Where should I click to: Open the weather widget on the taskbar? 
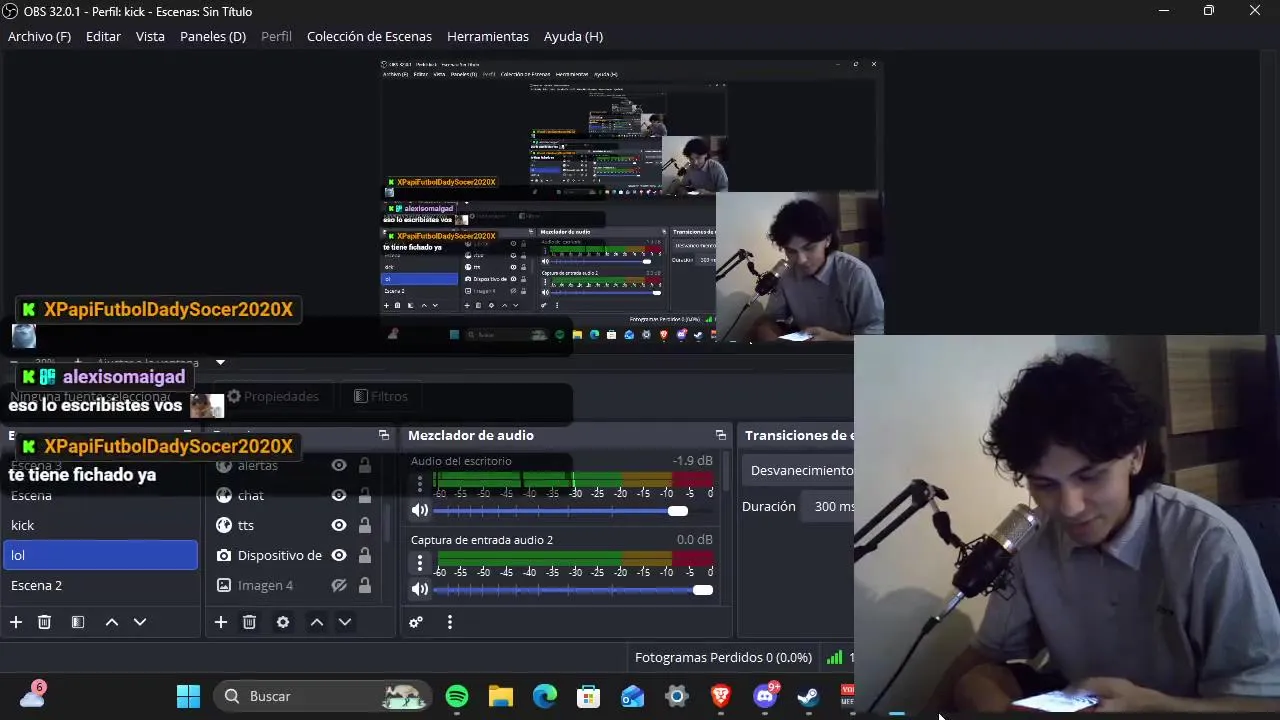(32, 695)
